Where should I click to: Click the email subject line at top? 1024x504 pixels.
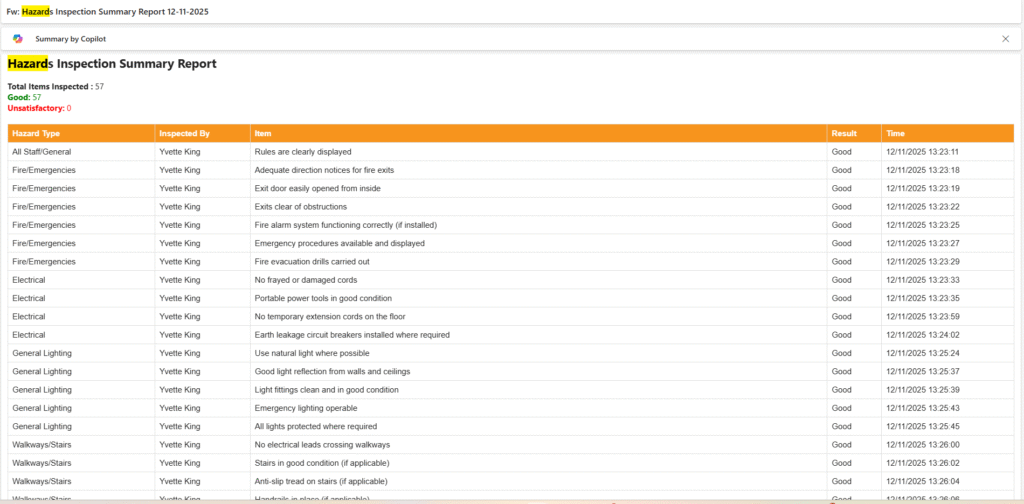pyautogui.click(x=114, y=10)
